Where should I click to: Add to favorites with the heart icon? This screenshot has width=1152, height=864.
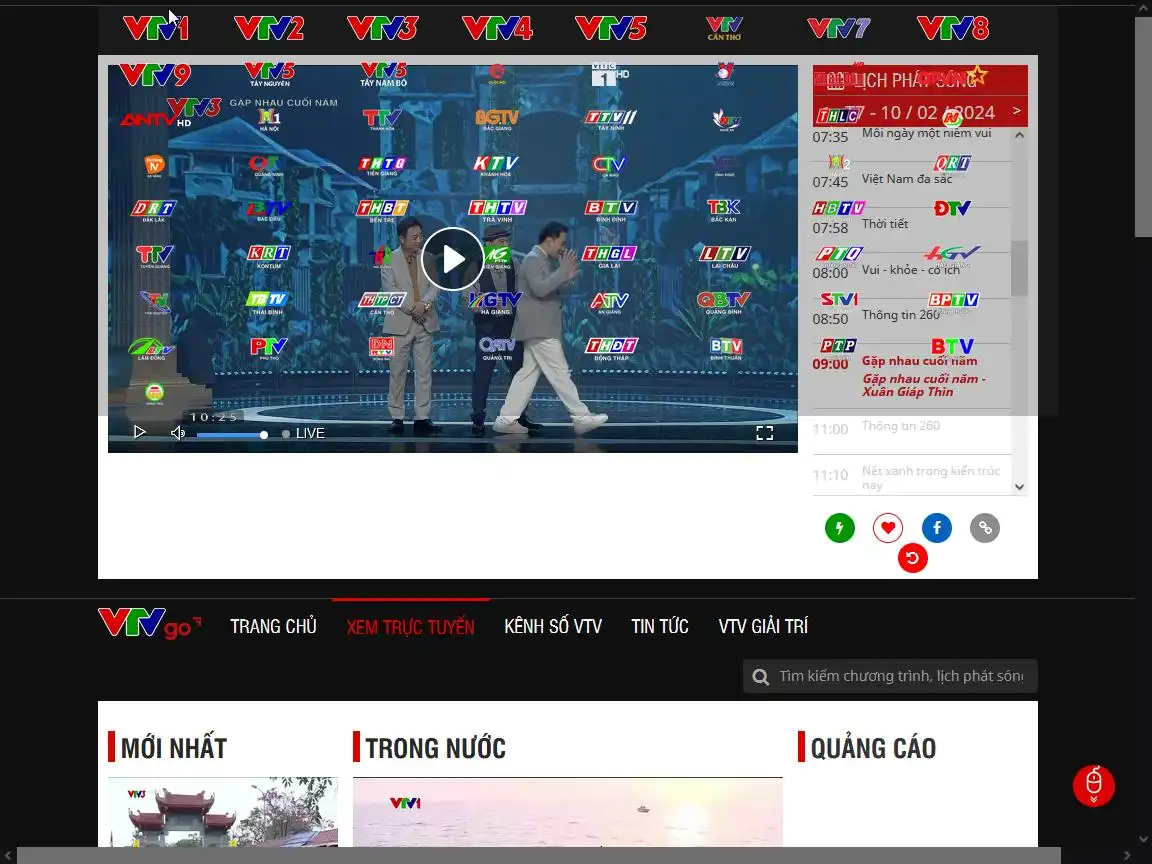tap(888, 528)
